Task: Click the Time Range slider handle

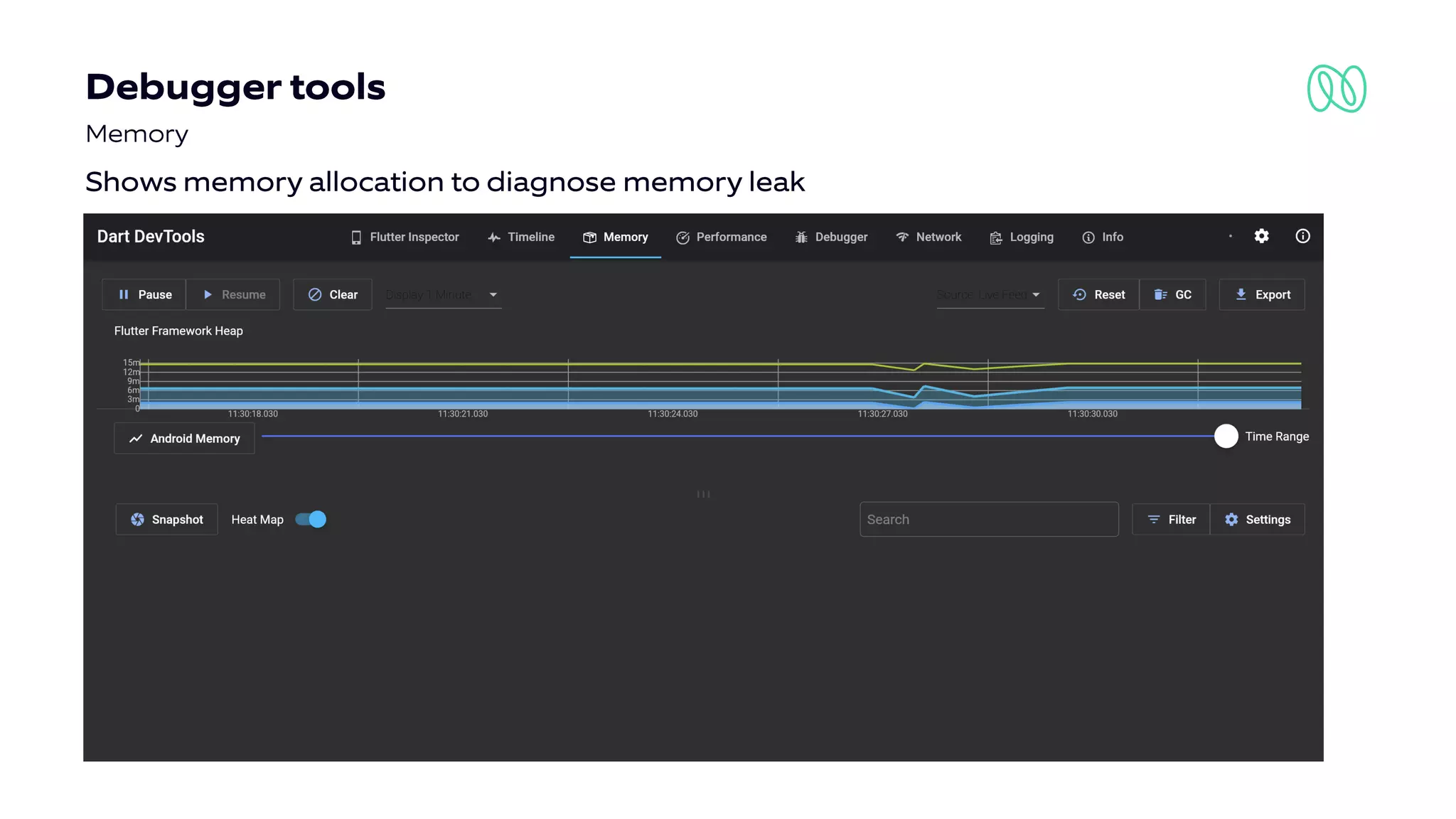Action: (1226, 436)
